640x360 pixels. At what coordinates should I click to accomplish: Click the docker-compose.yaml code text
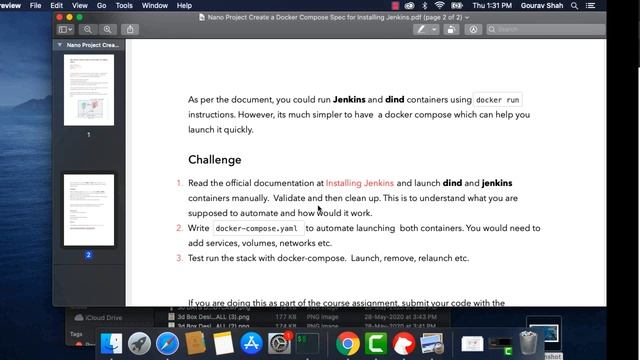point(256,228)
